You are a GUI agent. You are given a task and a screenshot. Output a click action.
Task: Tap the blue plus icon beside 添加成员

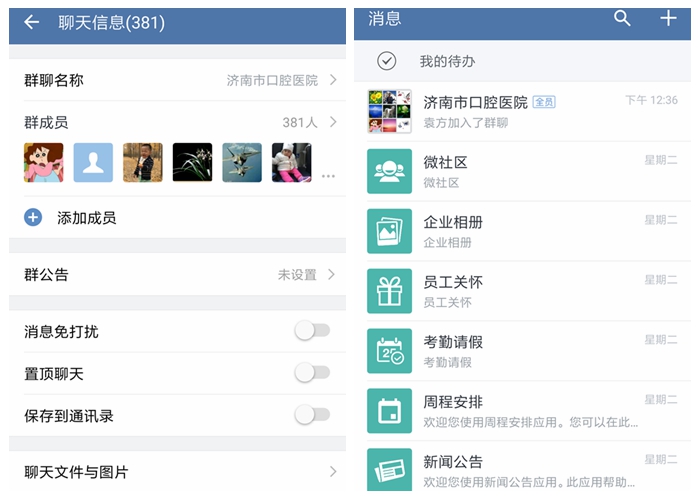[x=33, y=217]
